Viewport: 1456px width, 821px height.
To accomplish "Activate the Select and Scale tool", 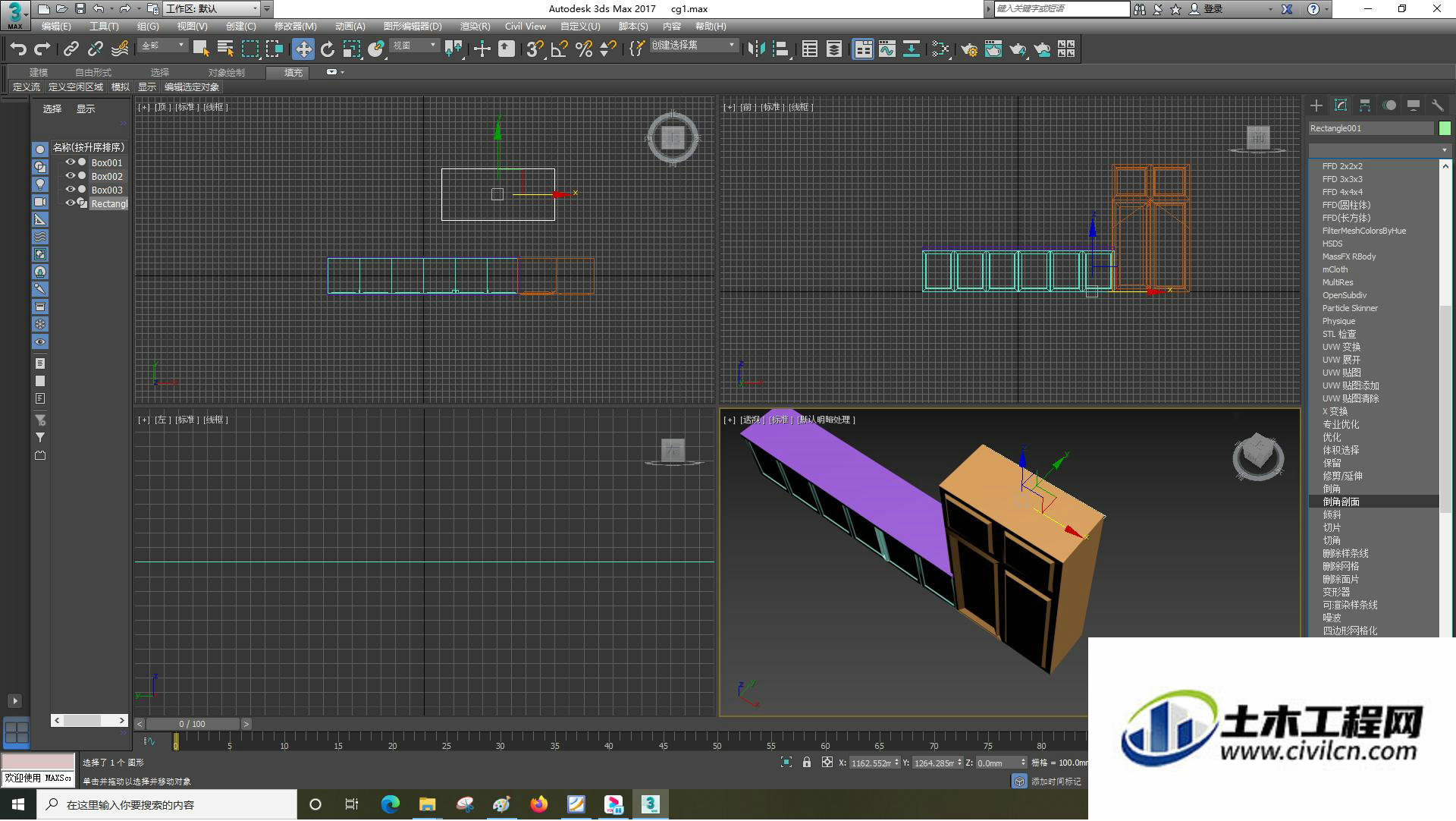I will click(x=352, y=49).
